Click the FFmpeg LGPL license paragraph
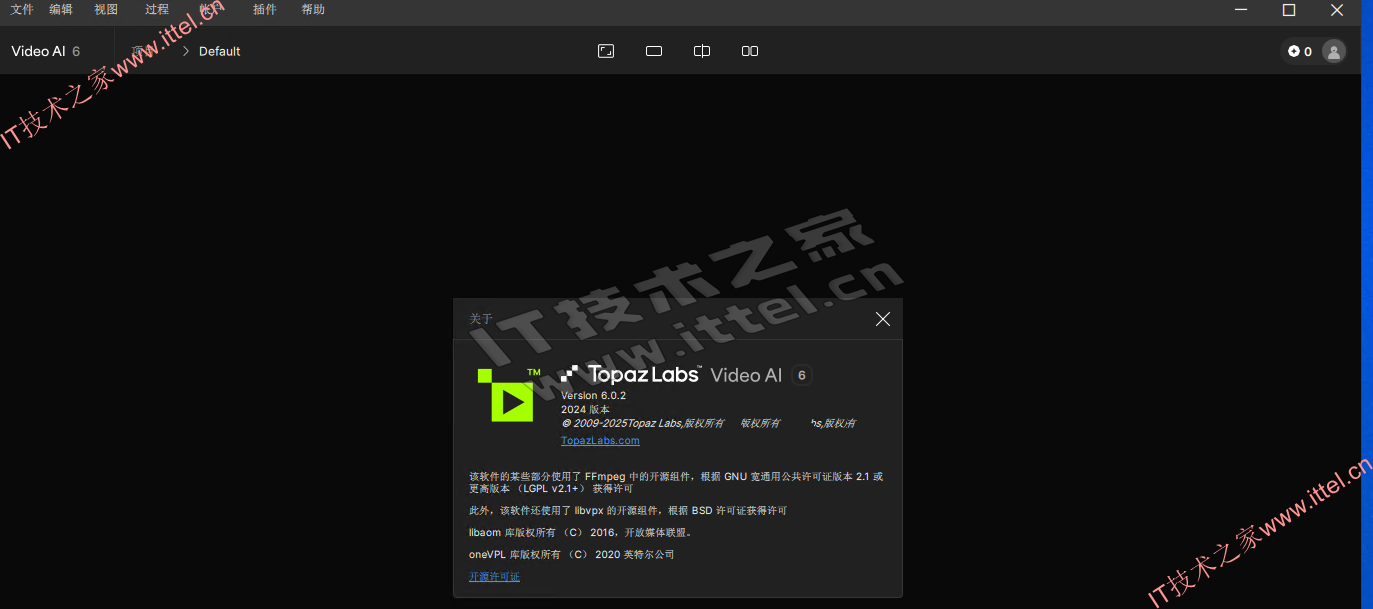Screen dimensions: 1373x609 (x=676, y=483)
